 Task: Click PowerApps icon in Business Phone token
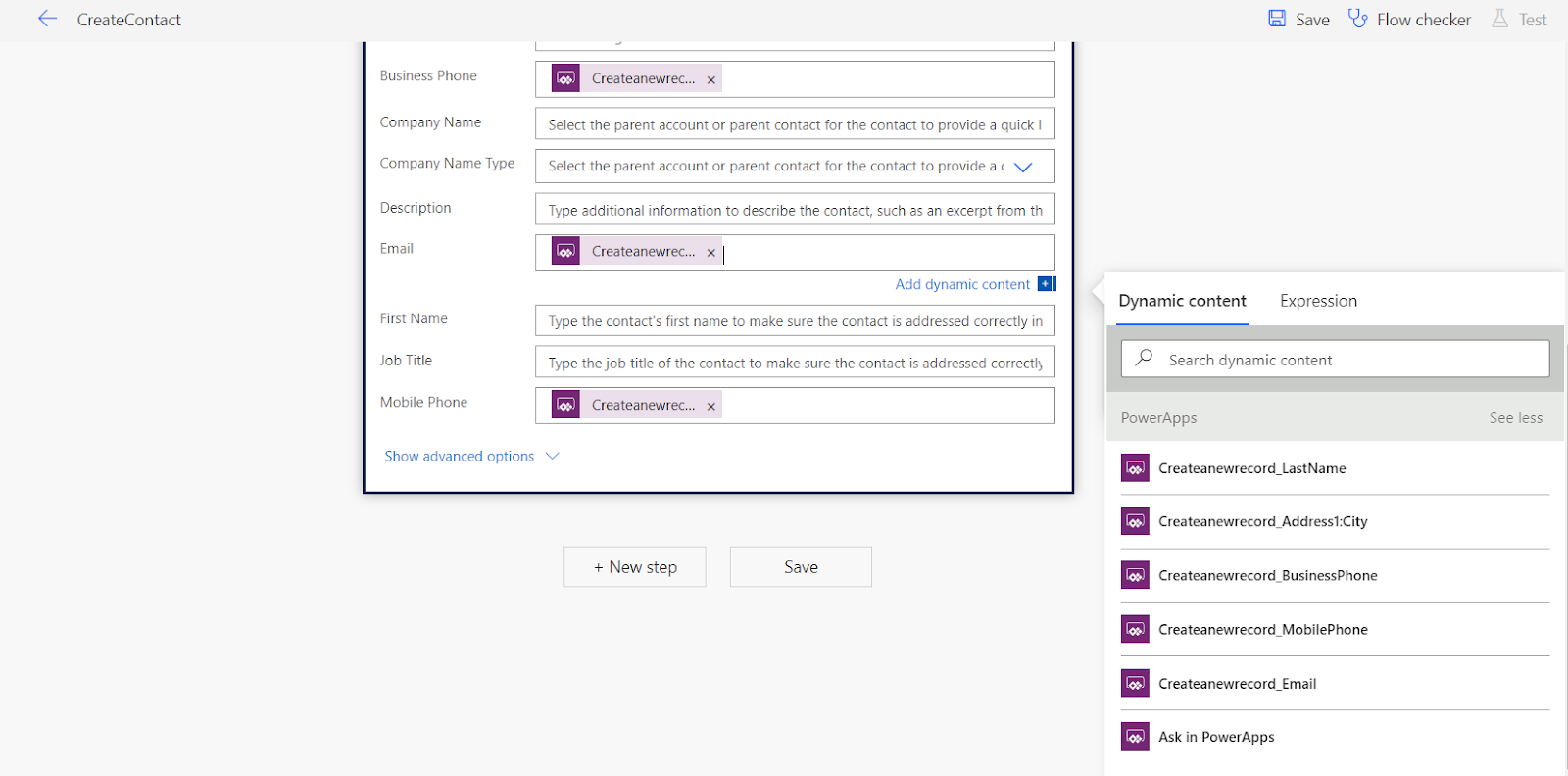[565, 78]
